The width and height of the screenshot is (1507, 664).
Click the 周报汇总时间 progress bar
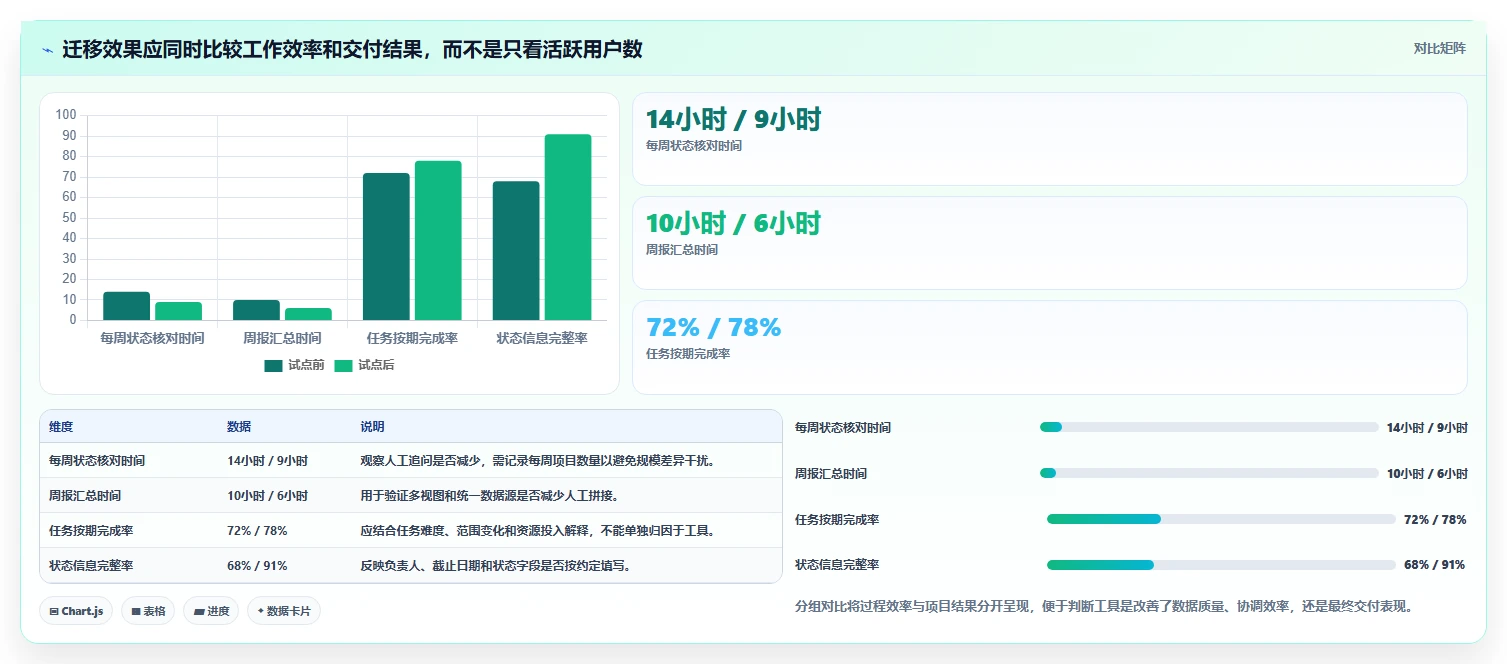tap(1209, 473)
